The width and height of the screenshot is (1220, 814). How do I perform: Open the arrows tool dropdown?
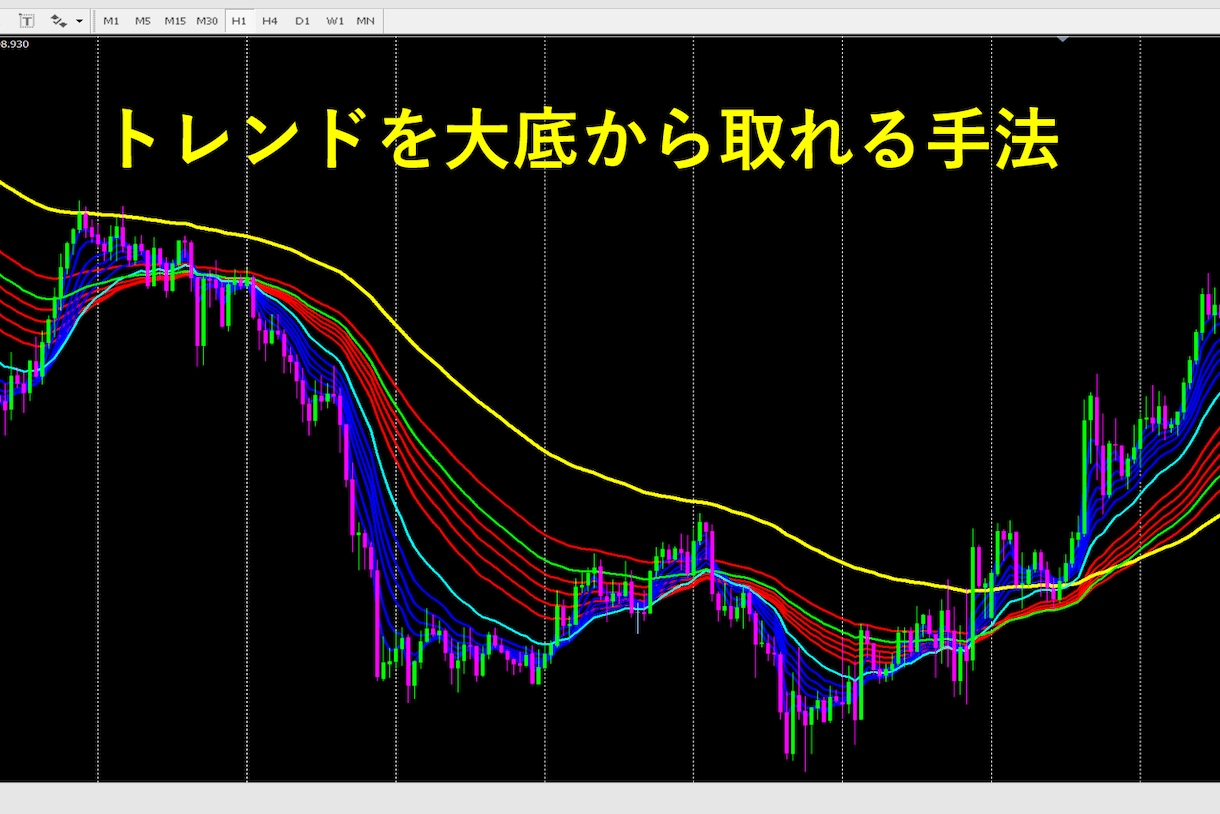click(x=79, y=20)
